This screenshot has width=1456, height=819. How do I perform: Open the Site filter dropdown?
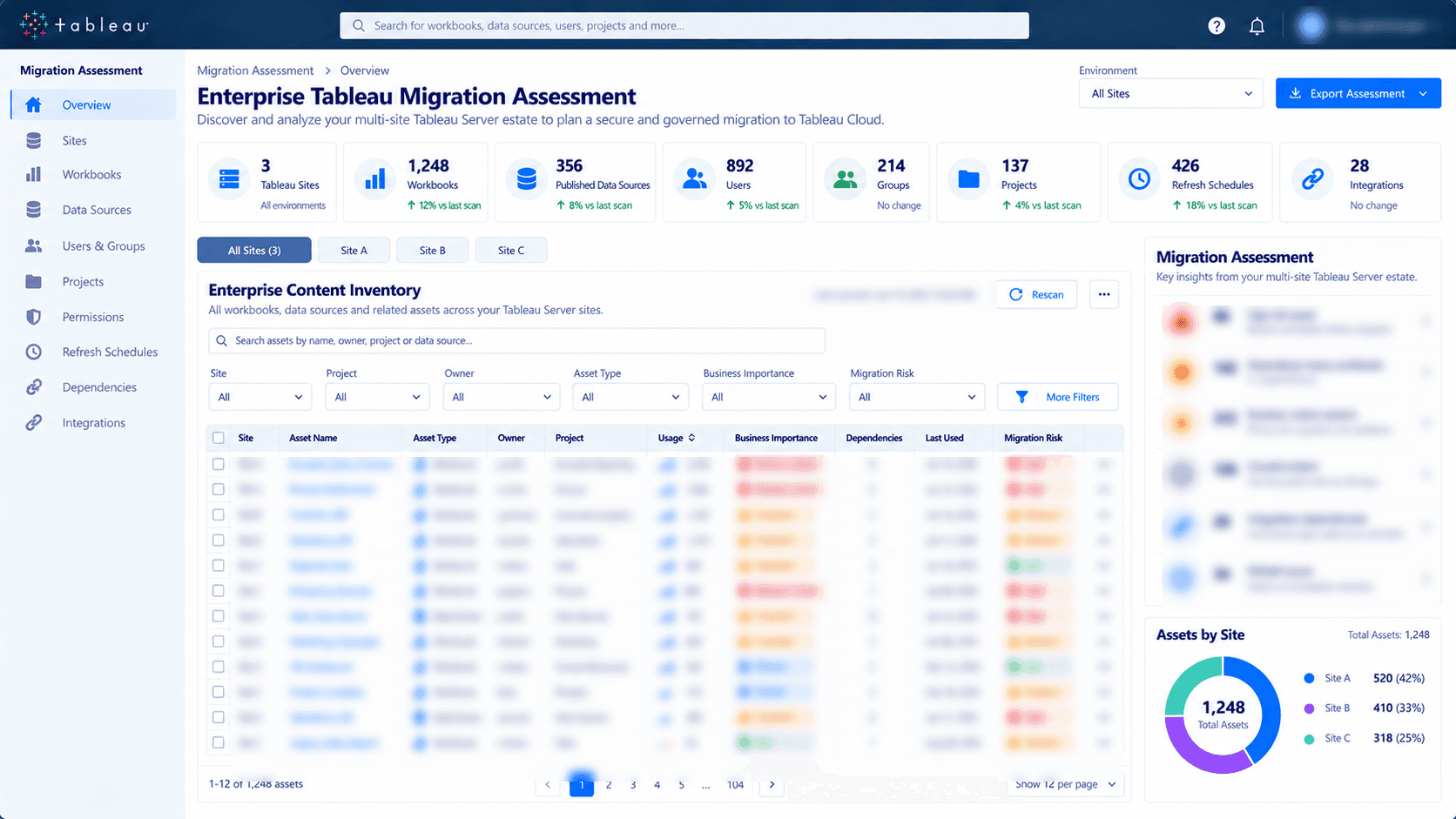pyautogui.click(x=260, y=397)
